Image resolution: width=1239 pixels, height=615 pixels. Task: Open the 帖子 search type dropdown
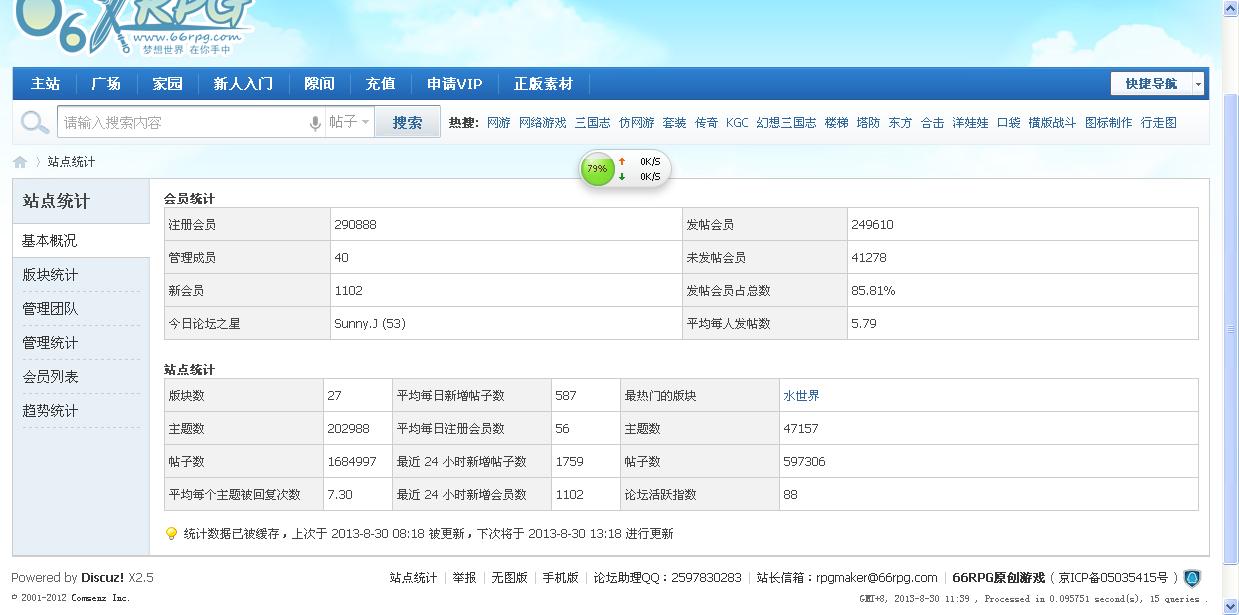[x=349, y=122]
